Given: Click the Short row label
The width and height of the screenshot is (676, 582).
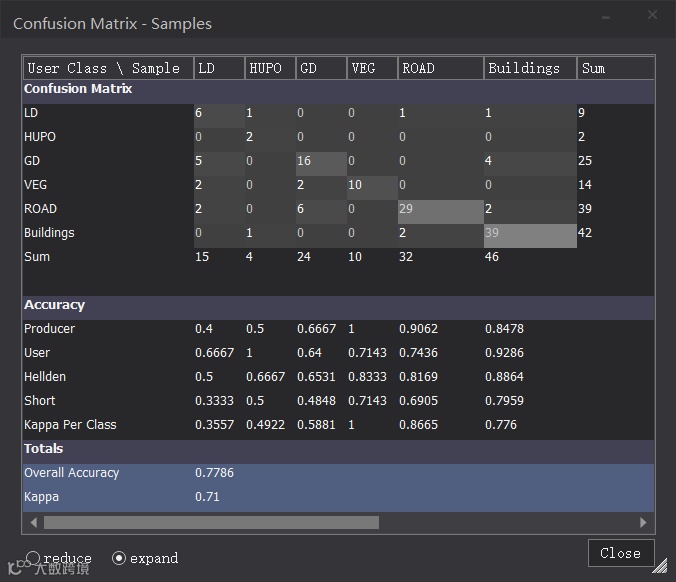Looking at the screenshot, I should point(40,401).
